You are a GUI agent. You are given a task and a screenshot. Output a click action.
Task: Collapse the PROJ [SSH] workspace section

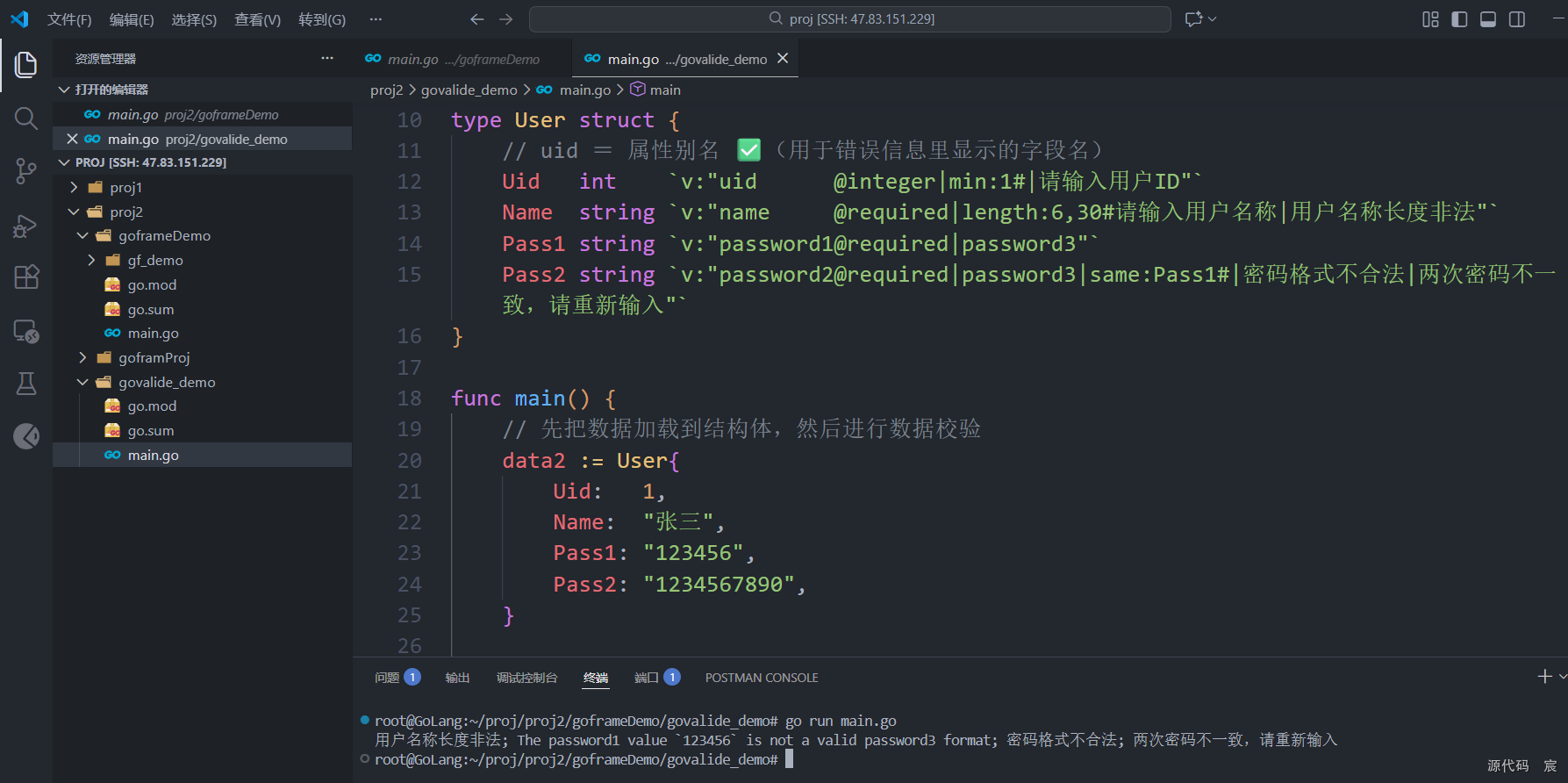point(202,162)
